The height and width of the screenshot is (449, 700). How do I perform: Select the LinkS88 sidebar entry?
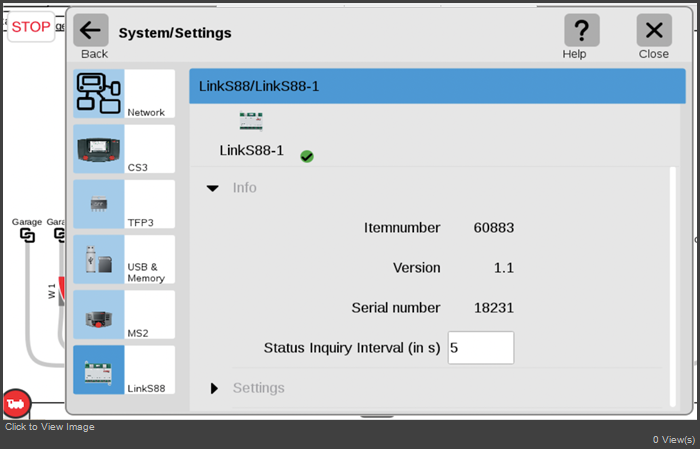pos(124,370)
